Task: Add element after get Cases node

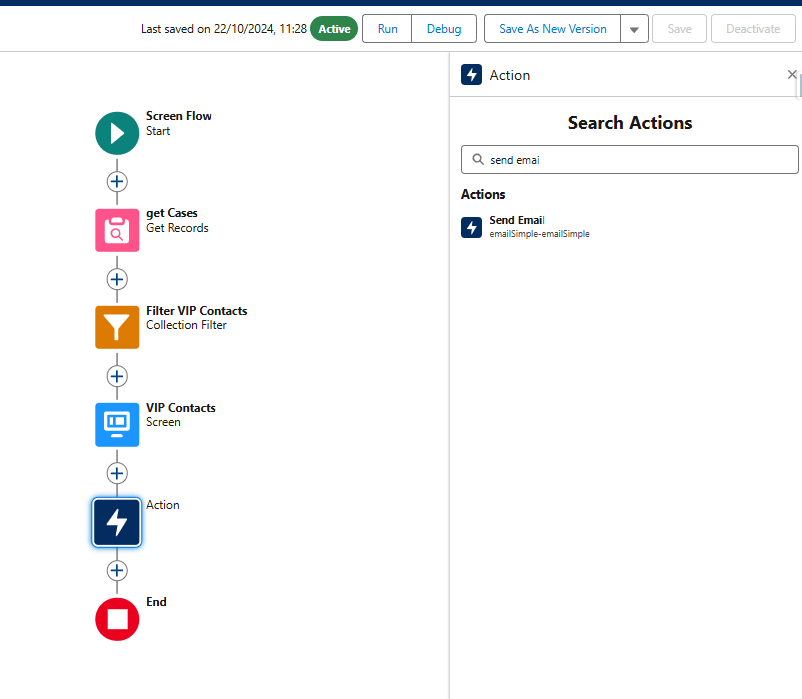Action: coord(117,279)
